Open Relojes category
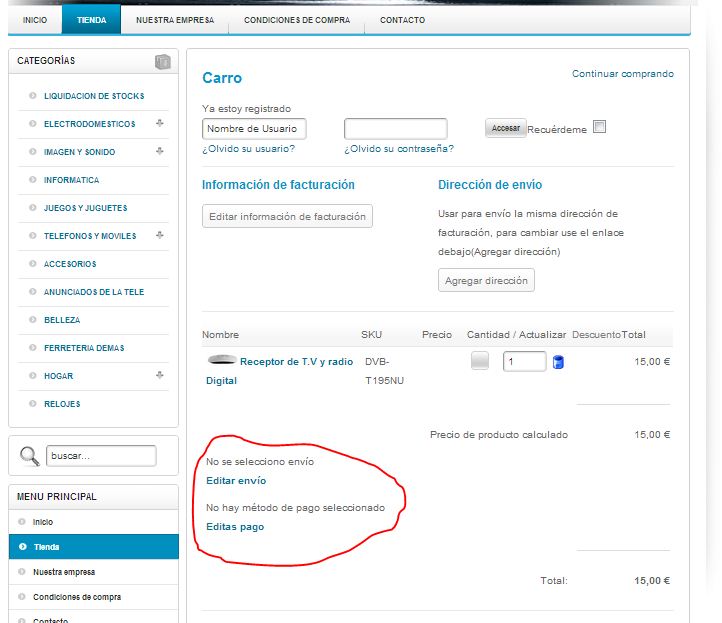The image size is (722, 623). (x=62, y=404)
